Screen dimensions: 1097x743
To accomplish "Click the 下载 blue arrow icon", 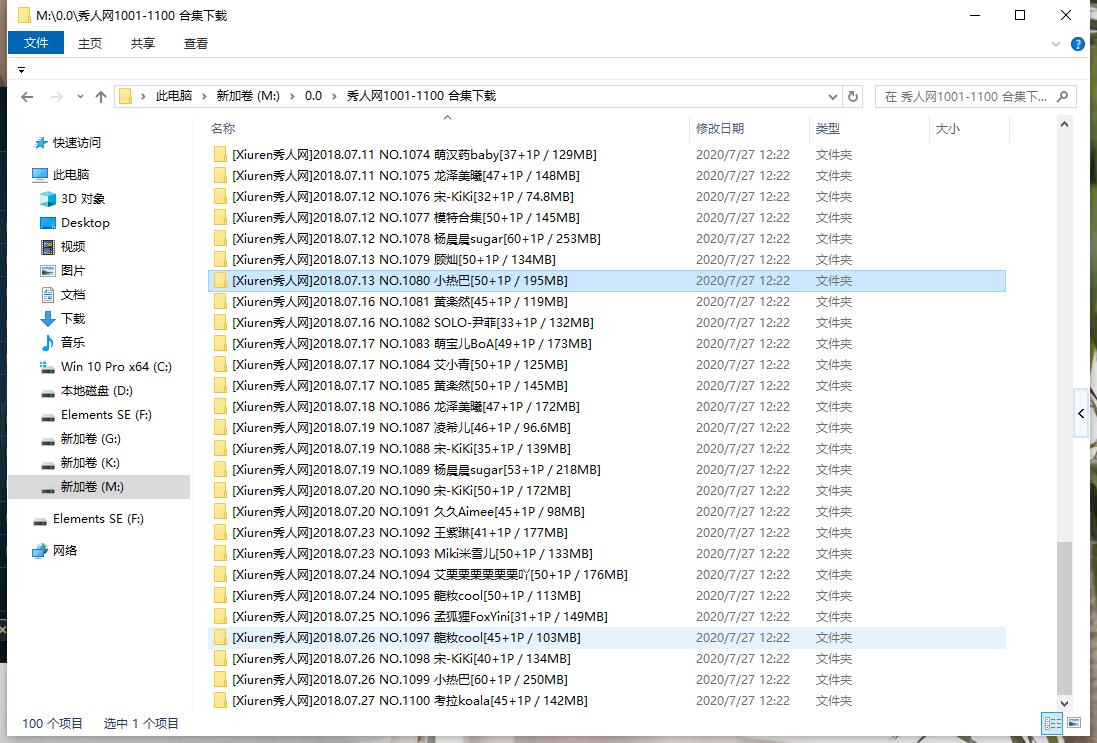I will tap(48, 319).
